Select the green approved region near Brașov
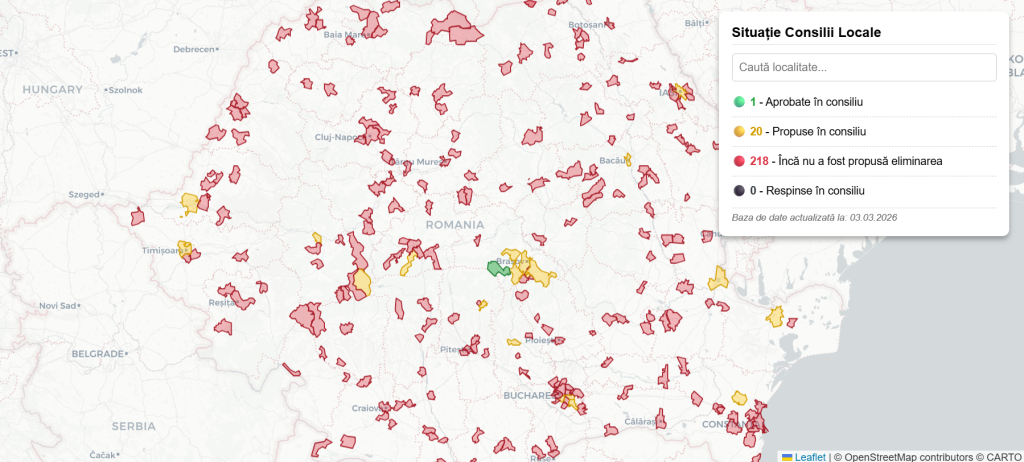 point(497,267)
